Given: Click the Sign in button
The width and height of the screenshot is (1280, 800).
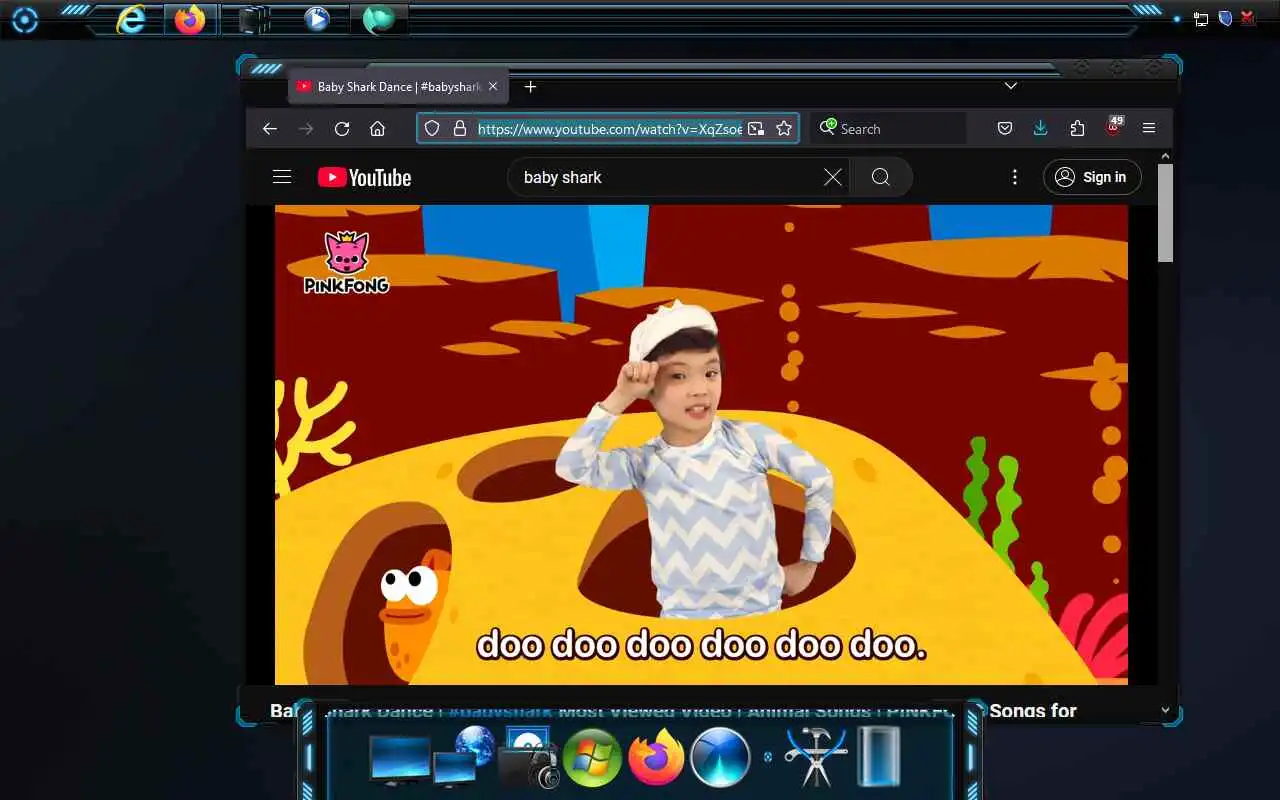Looking at the screenshot, I should pyautogui.click(x=1092, y=177).
